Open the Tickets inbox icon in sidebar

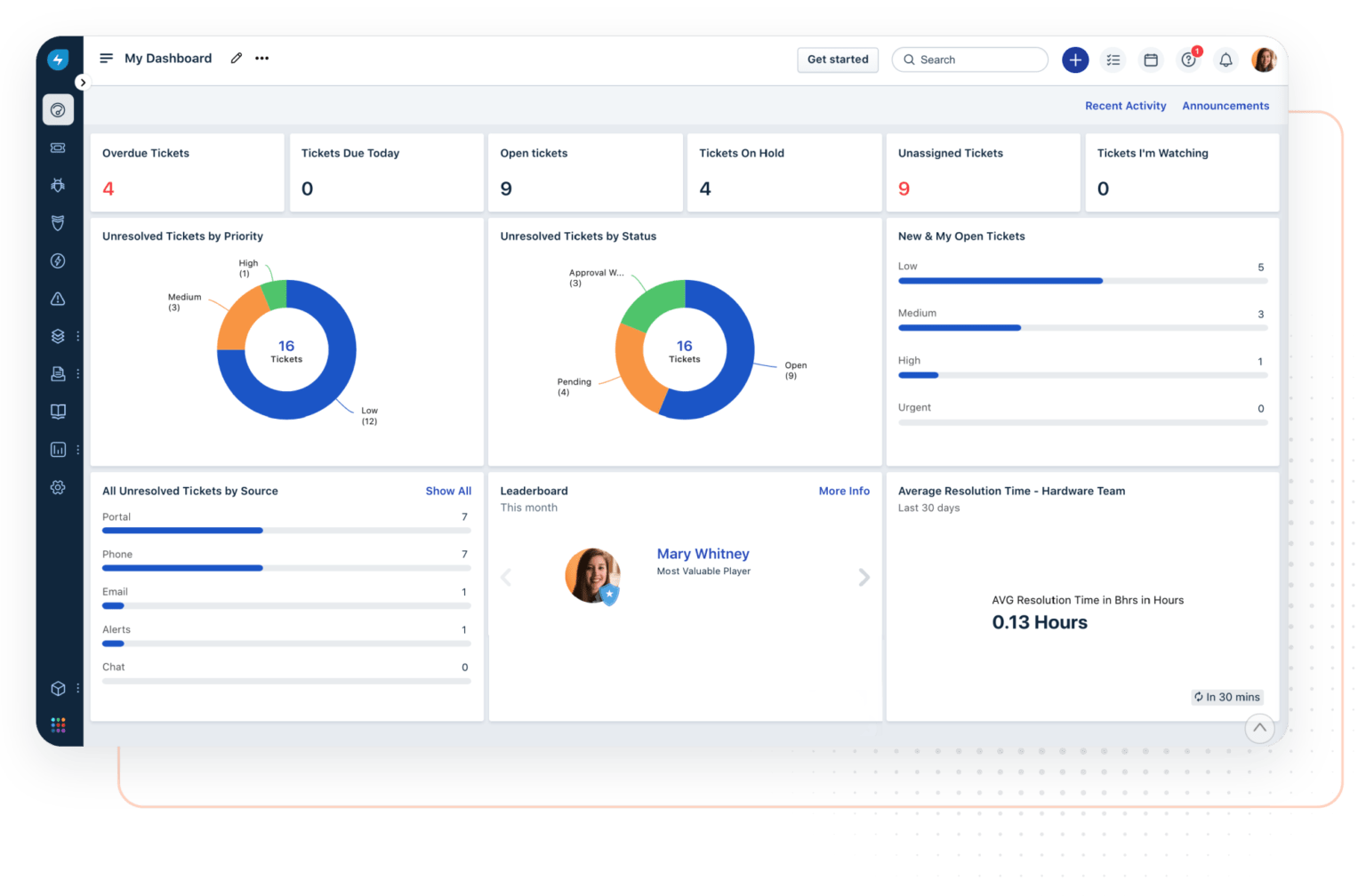tap(58, 148)
